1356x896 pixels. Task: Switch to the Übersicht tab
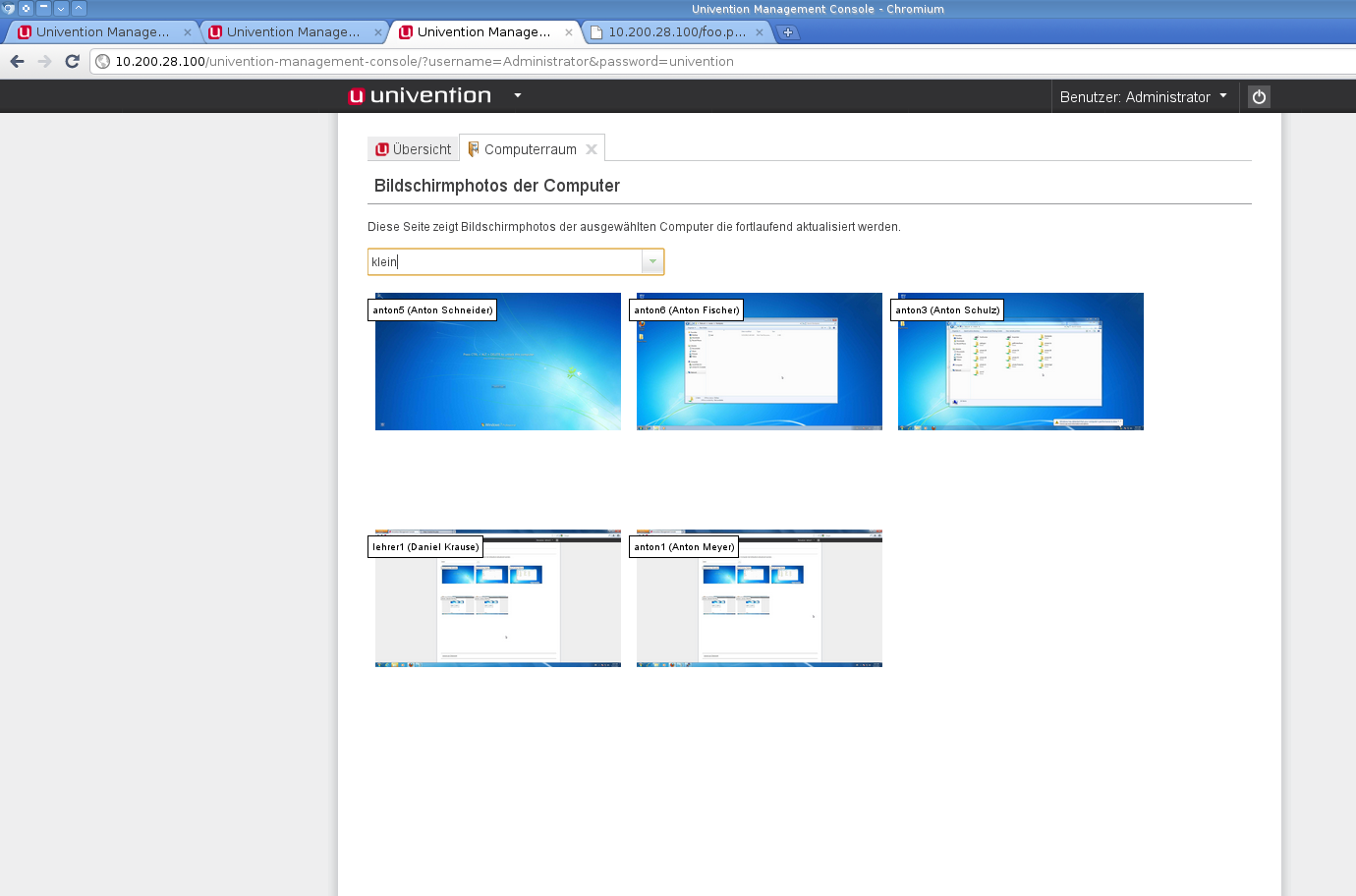coord(414,149)
